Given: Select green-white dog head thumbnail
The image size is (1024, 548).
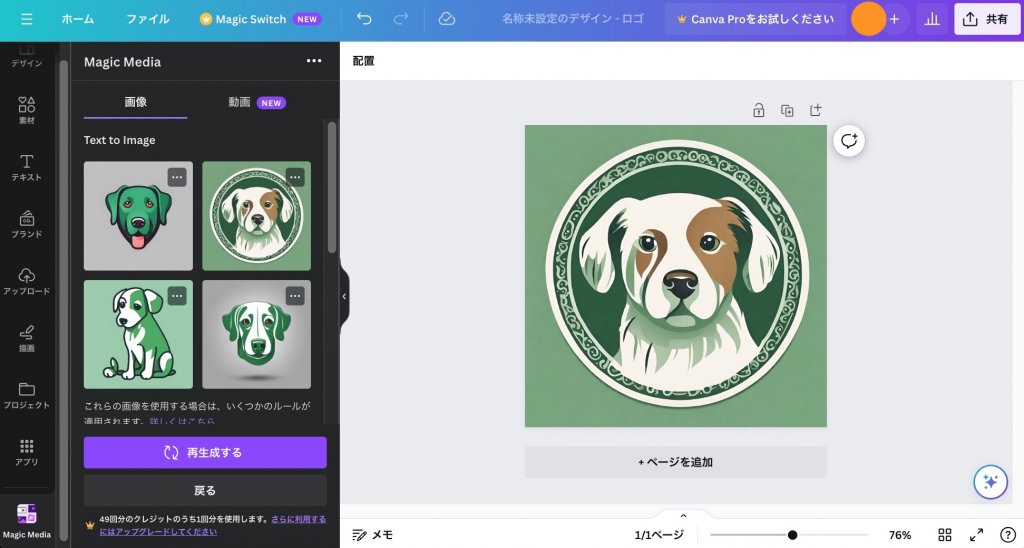Looking at the screenshot, I should click(257, 334).
